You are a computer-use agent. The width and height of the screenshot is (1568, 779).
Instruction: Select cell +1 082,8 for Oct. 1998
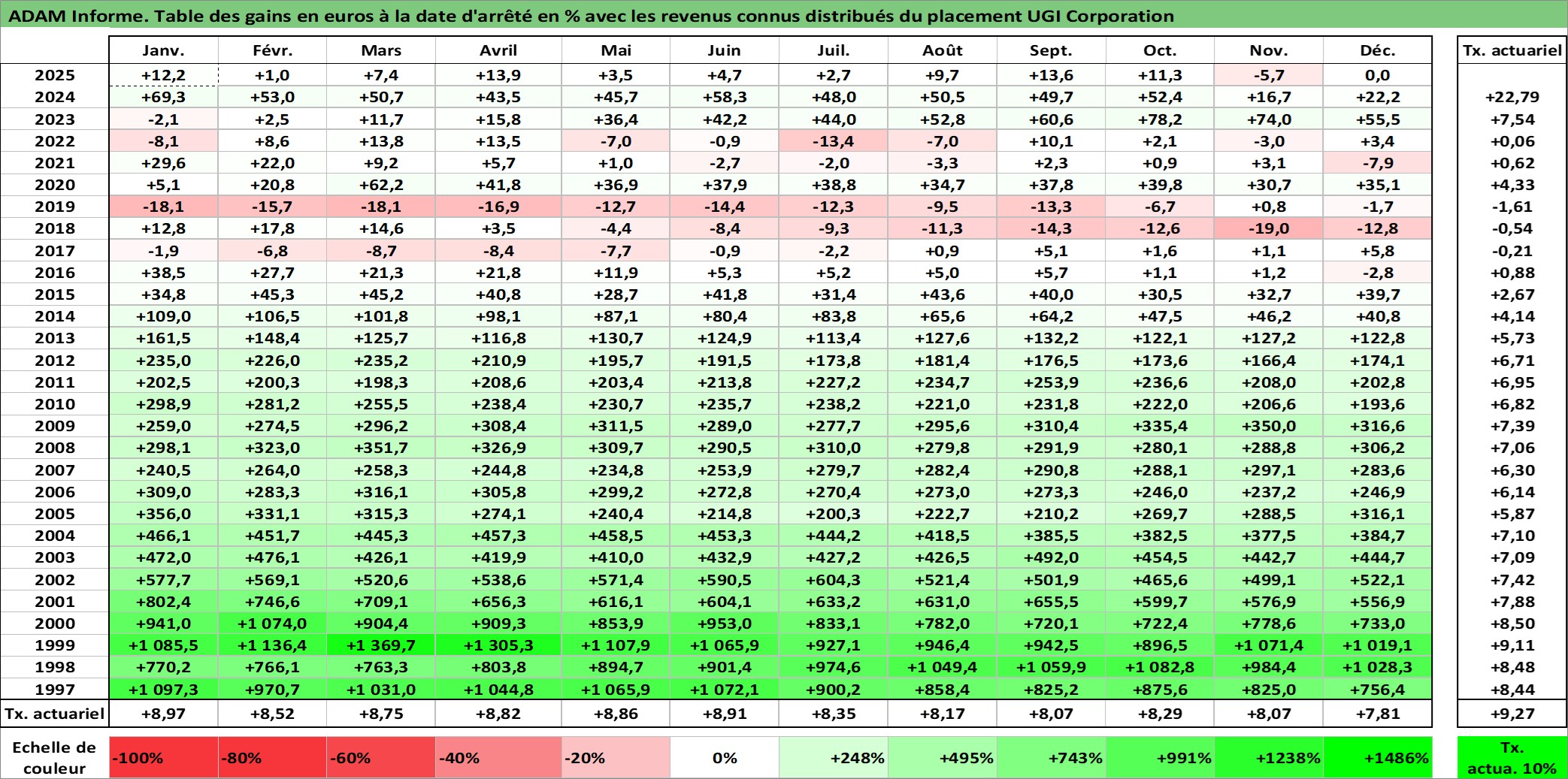(1160, 667)
